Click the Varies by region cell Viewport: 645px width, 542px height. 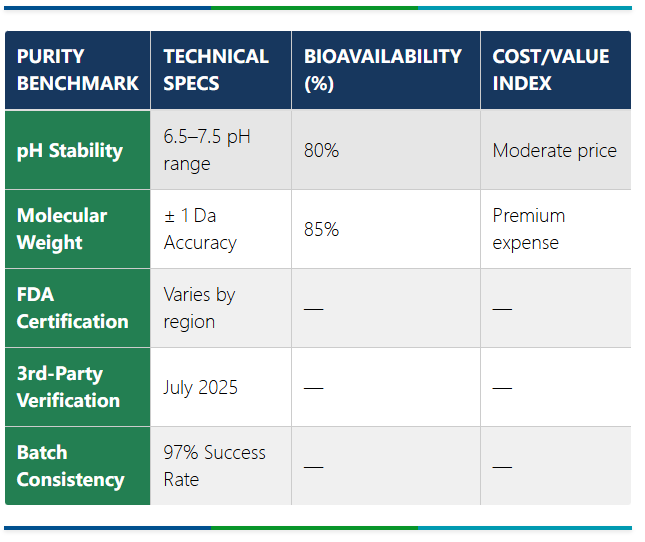point(199,308)
